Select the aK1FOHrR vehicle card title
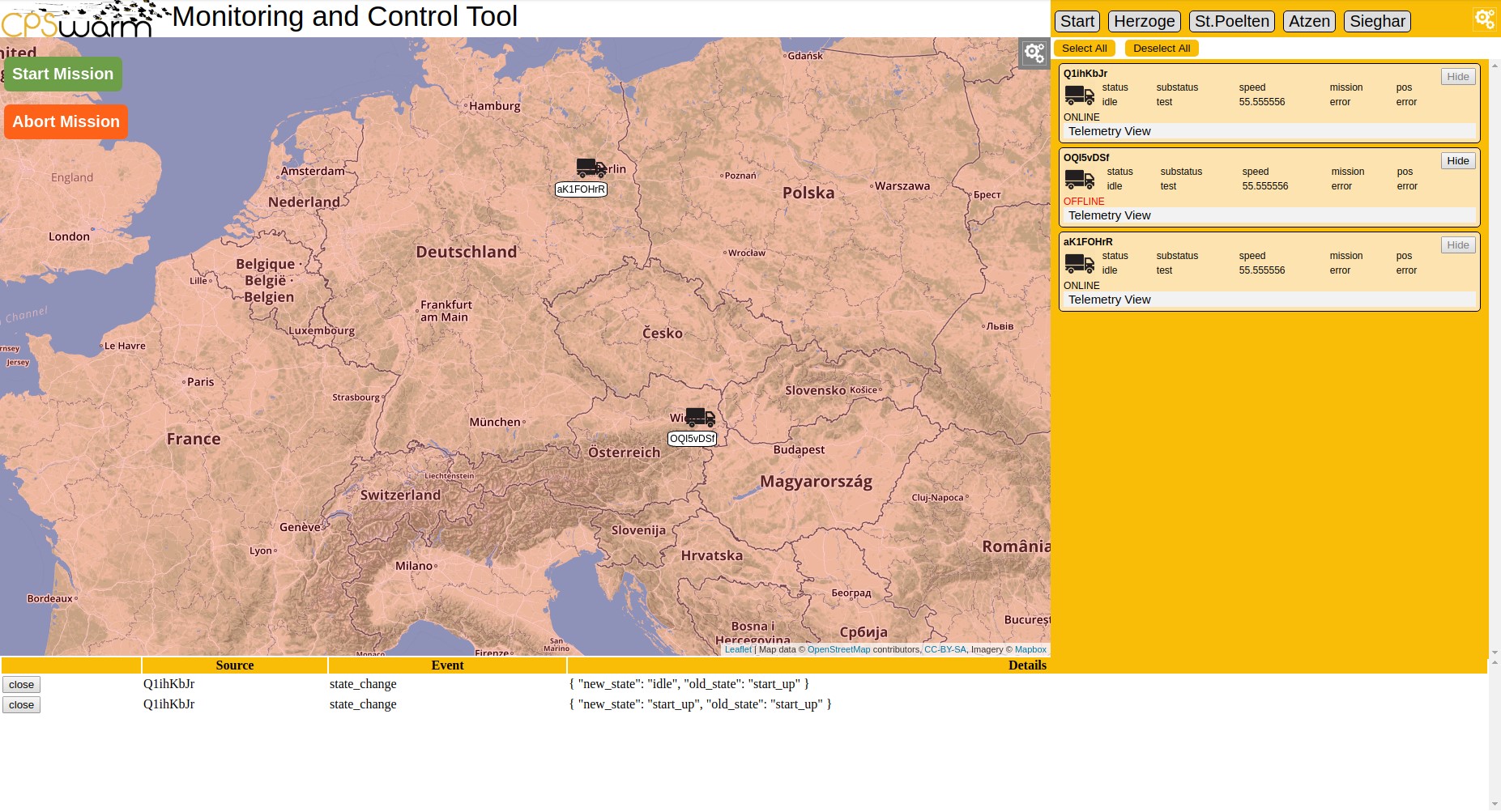This screenshot has height=812, width=1501. (1088, 242)
